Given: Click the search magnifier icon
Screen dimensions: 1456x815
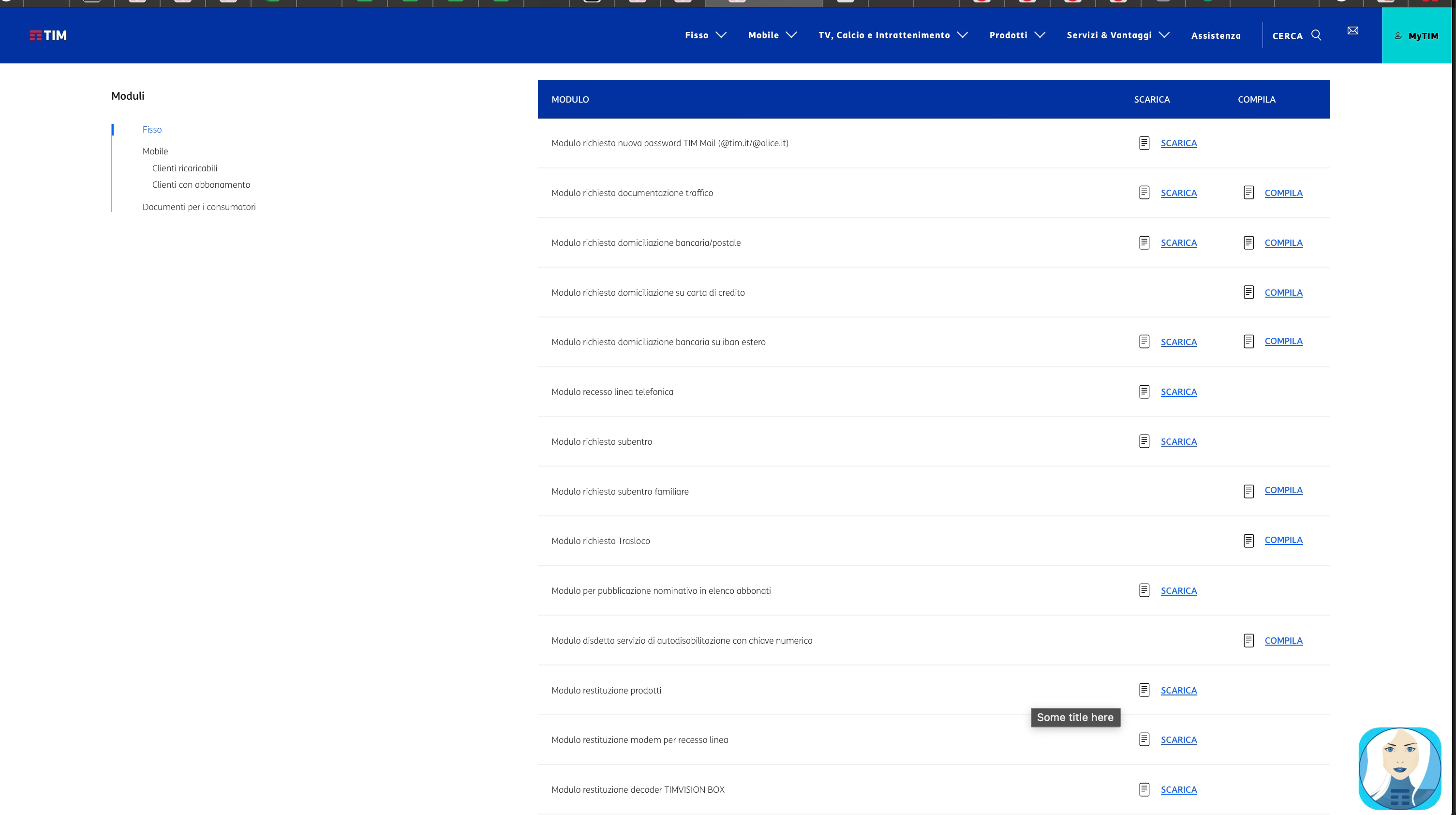Looking at the screenshot, I should [x=1316, y=35].
